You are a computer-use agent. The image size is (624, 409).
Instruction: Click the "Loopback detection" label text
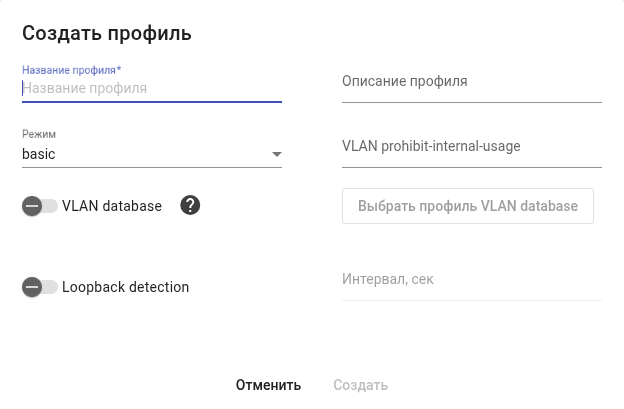(x=125, y=287)
